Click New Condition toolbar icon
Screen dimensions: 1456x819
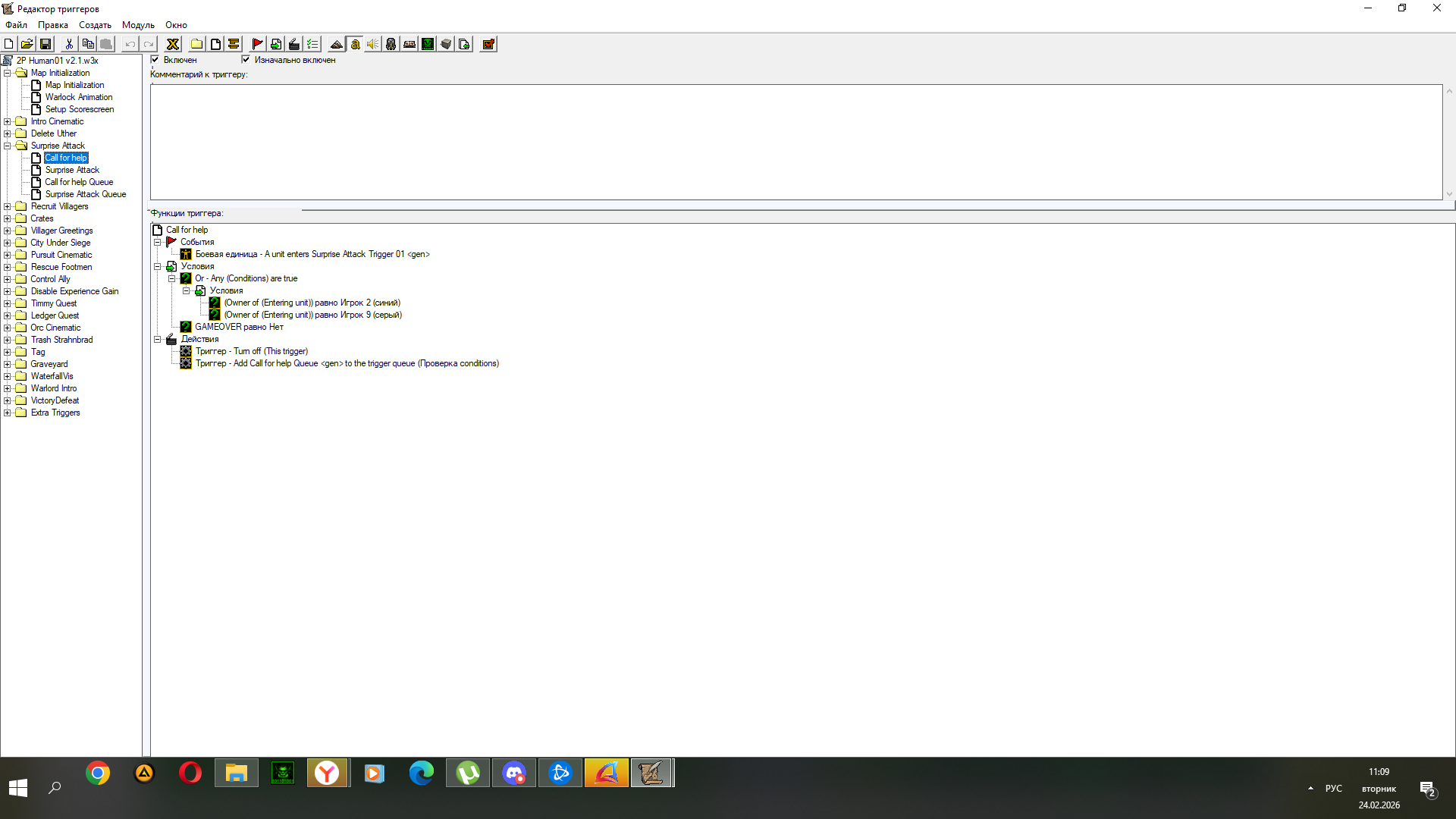(276, 44)
